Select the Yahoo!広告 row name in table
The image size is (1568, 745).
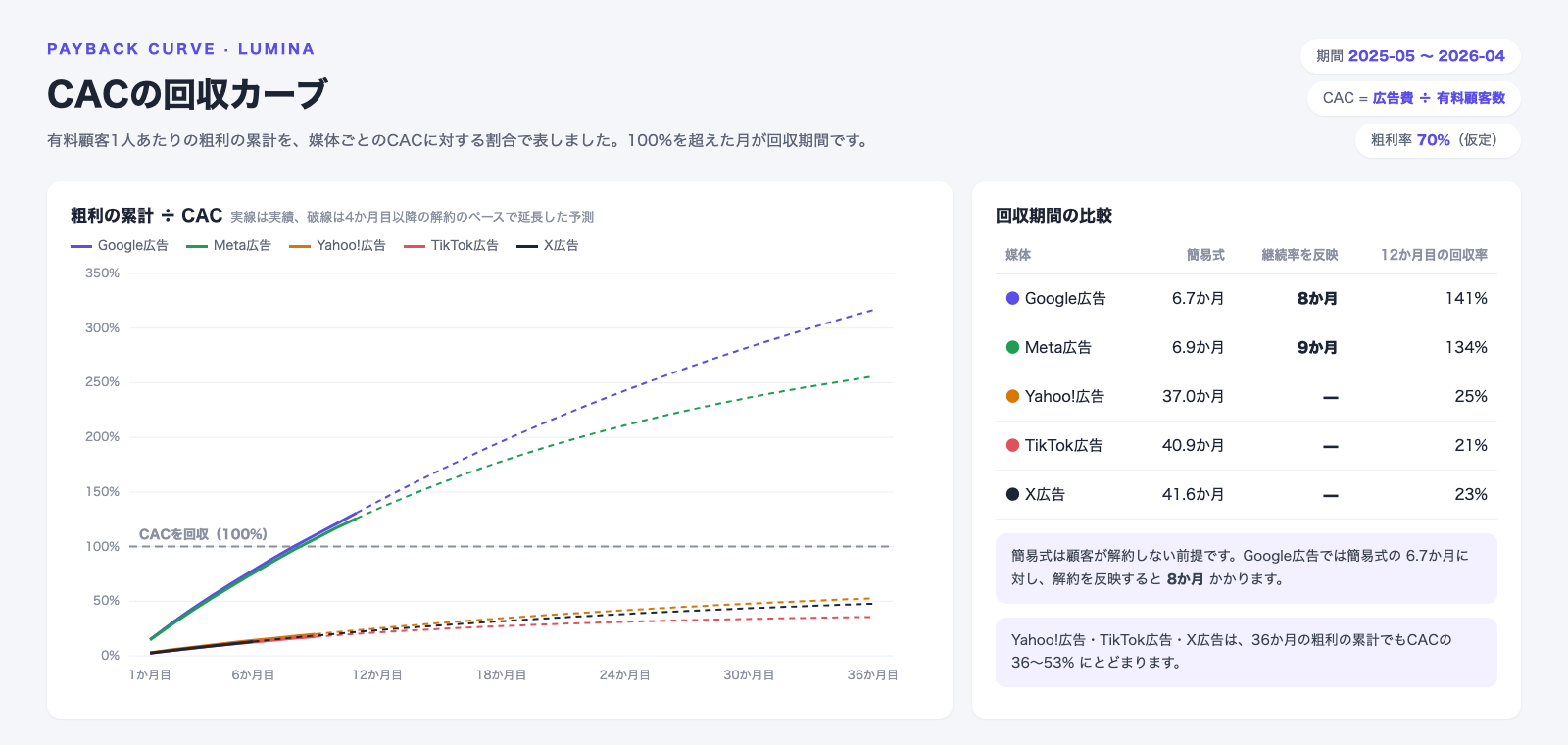pos(1055,396)
